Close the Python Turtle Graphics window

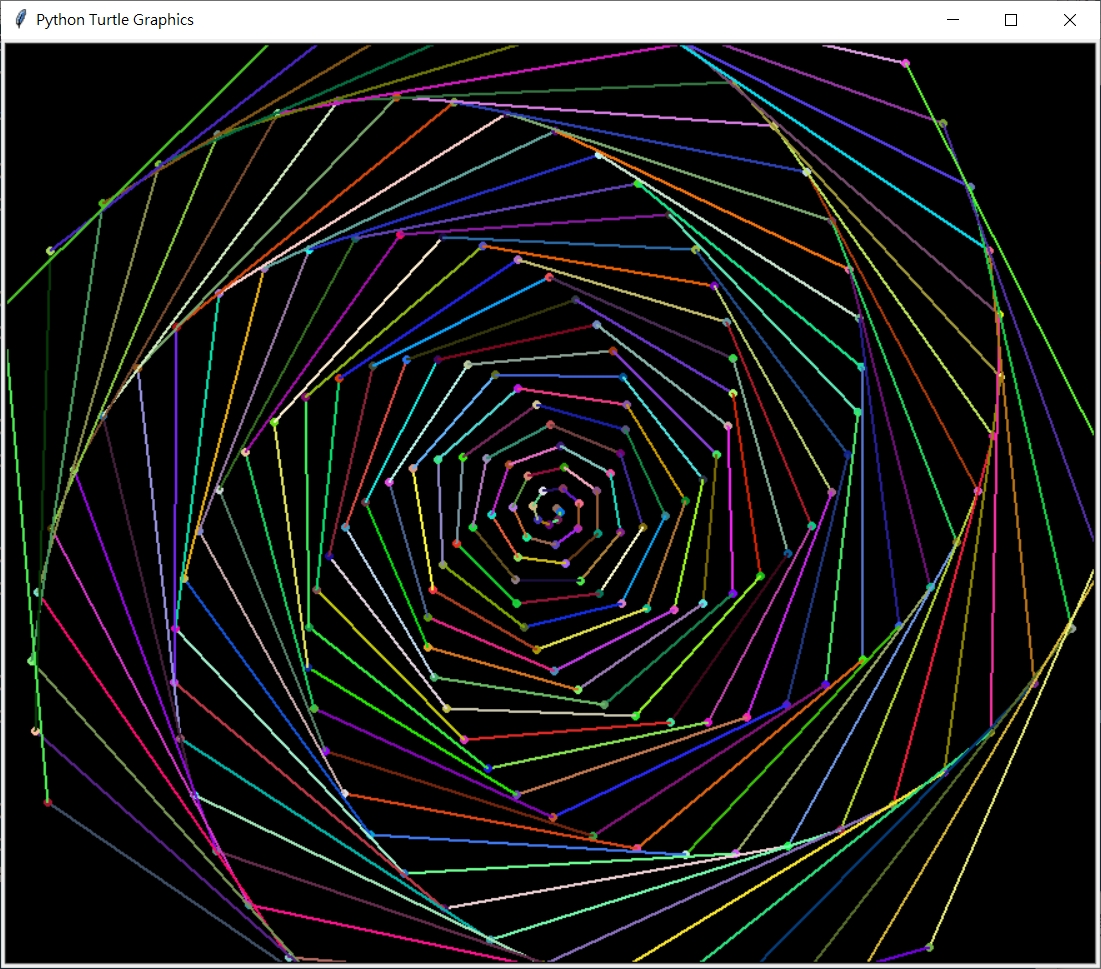[1068, 19]
